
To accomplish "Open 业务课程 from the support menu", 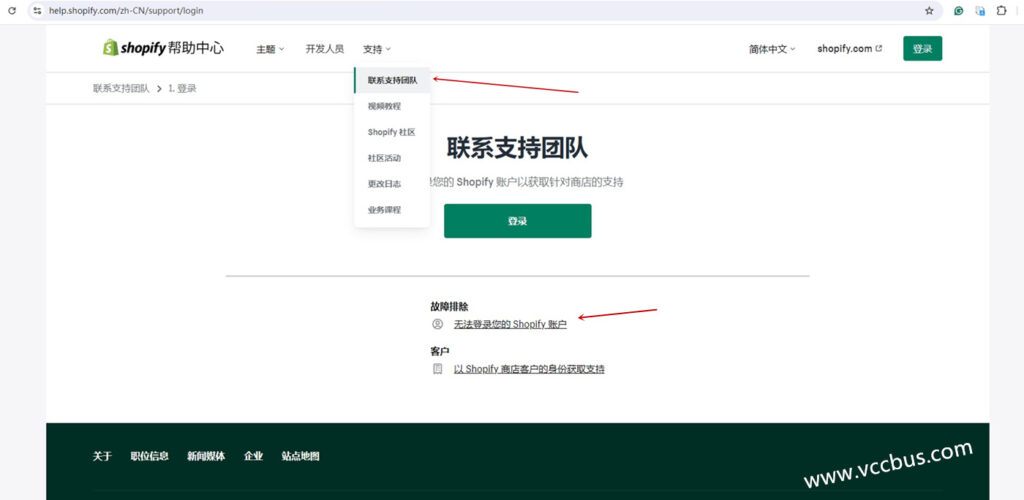I will 384,210.
